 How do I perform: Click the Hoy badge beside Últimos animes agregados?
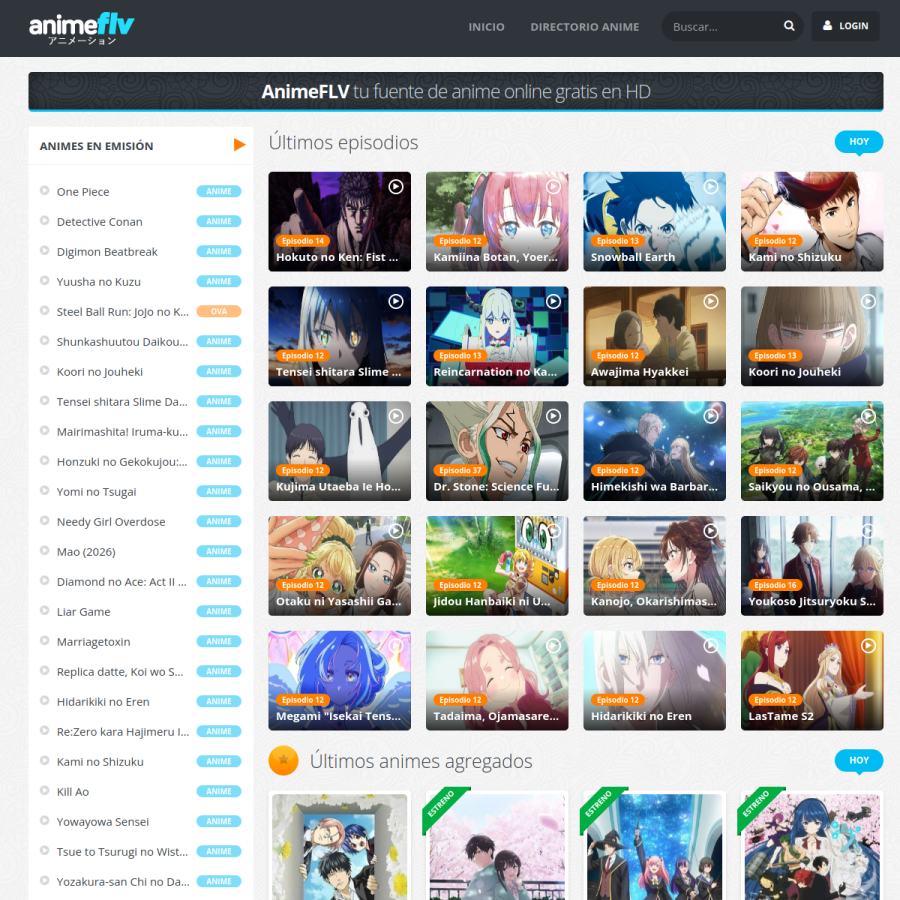click(x=859, y=761)
